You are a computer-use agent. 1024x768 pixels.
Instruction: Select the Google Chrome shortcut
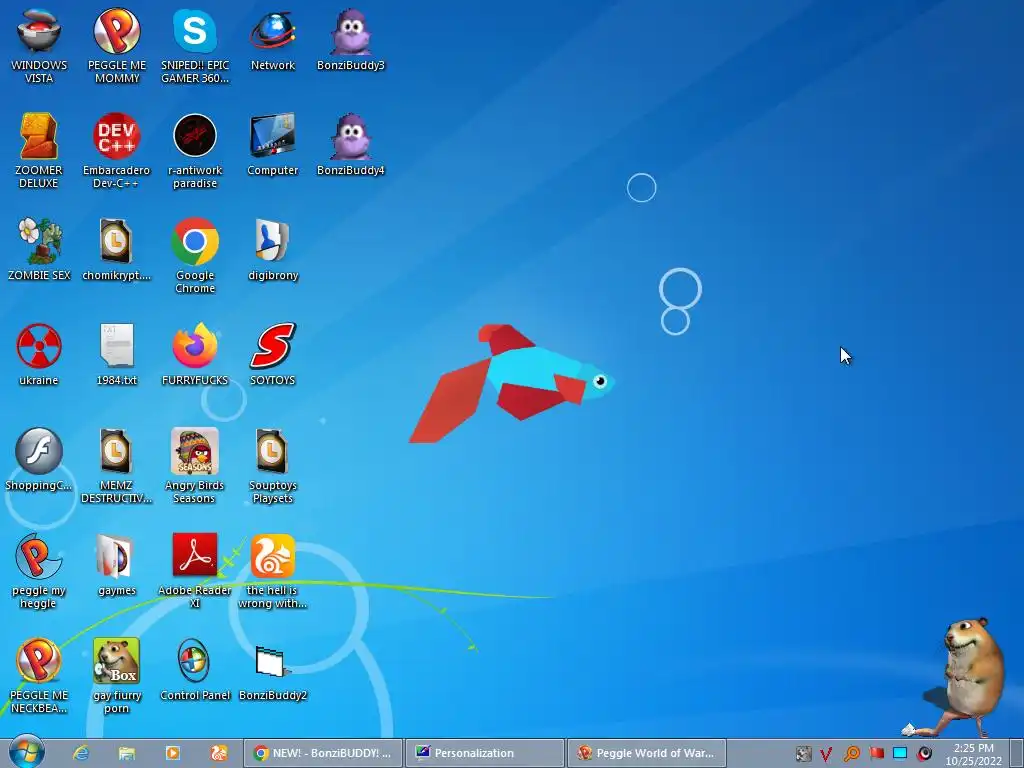click(x=195, y=255)
